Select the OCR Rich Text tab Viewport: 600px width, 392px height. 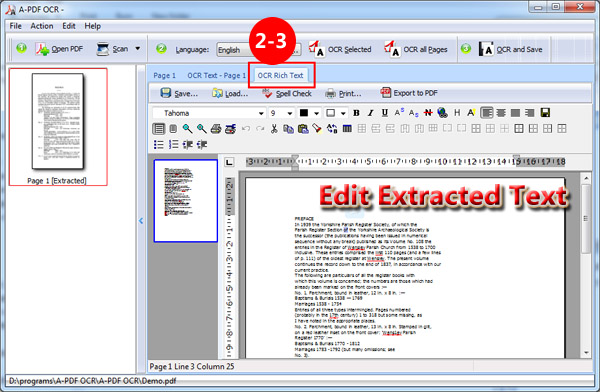pos(280,75)
